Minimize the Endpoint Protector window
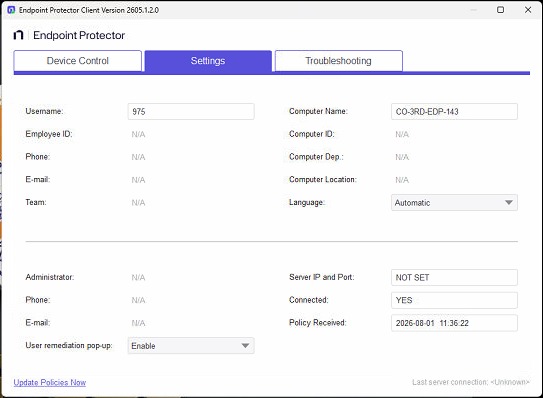The width and height of the screenshot is (543, 398). (x=474, y=10)
